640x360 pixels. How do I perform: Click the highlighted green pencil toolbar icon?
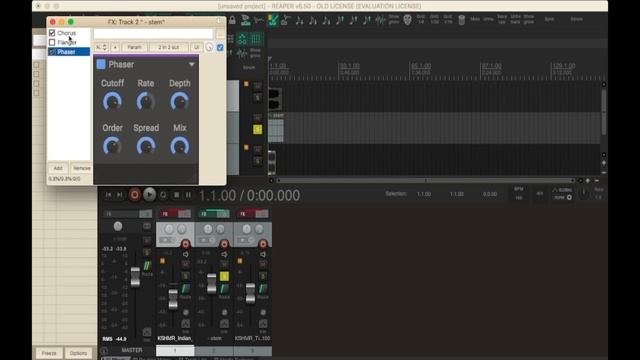click(272, 20)
